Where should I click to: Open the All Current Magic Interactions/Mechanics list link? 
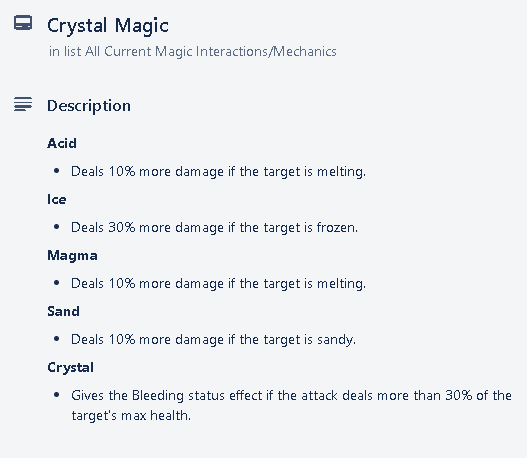pos(211,52)
